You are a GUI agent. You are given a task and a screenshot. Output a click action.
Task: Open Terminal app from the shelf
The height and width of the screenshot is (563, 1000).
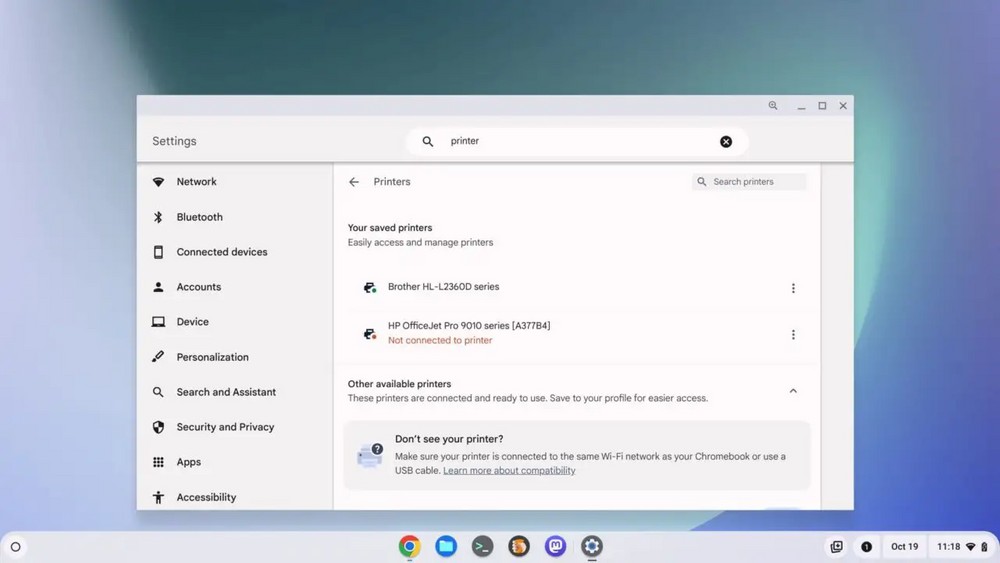pos(482,546)
